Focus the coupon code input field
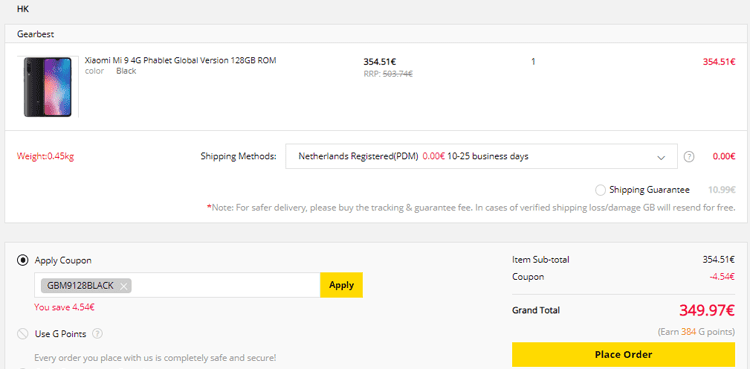This screenshot has height=369, width=750. [x=177, y=285]
